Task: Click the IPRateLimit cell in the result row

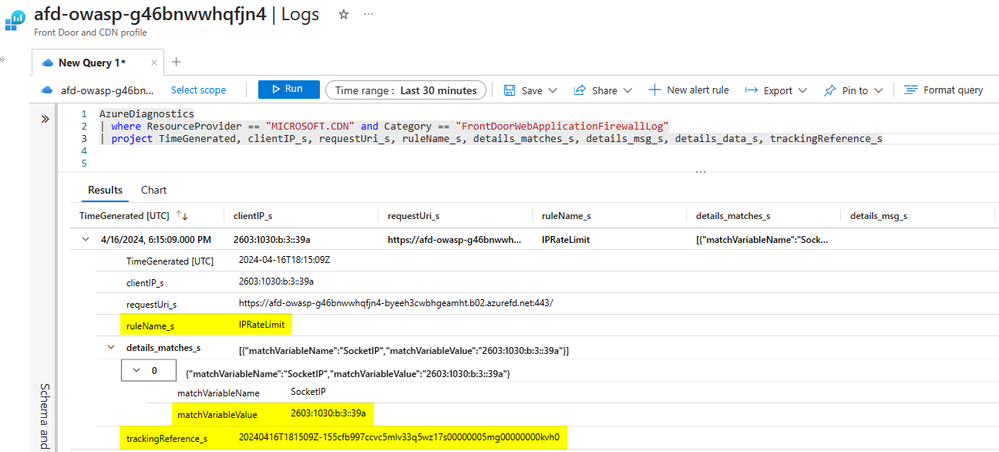Action: [x=564, y=240]
